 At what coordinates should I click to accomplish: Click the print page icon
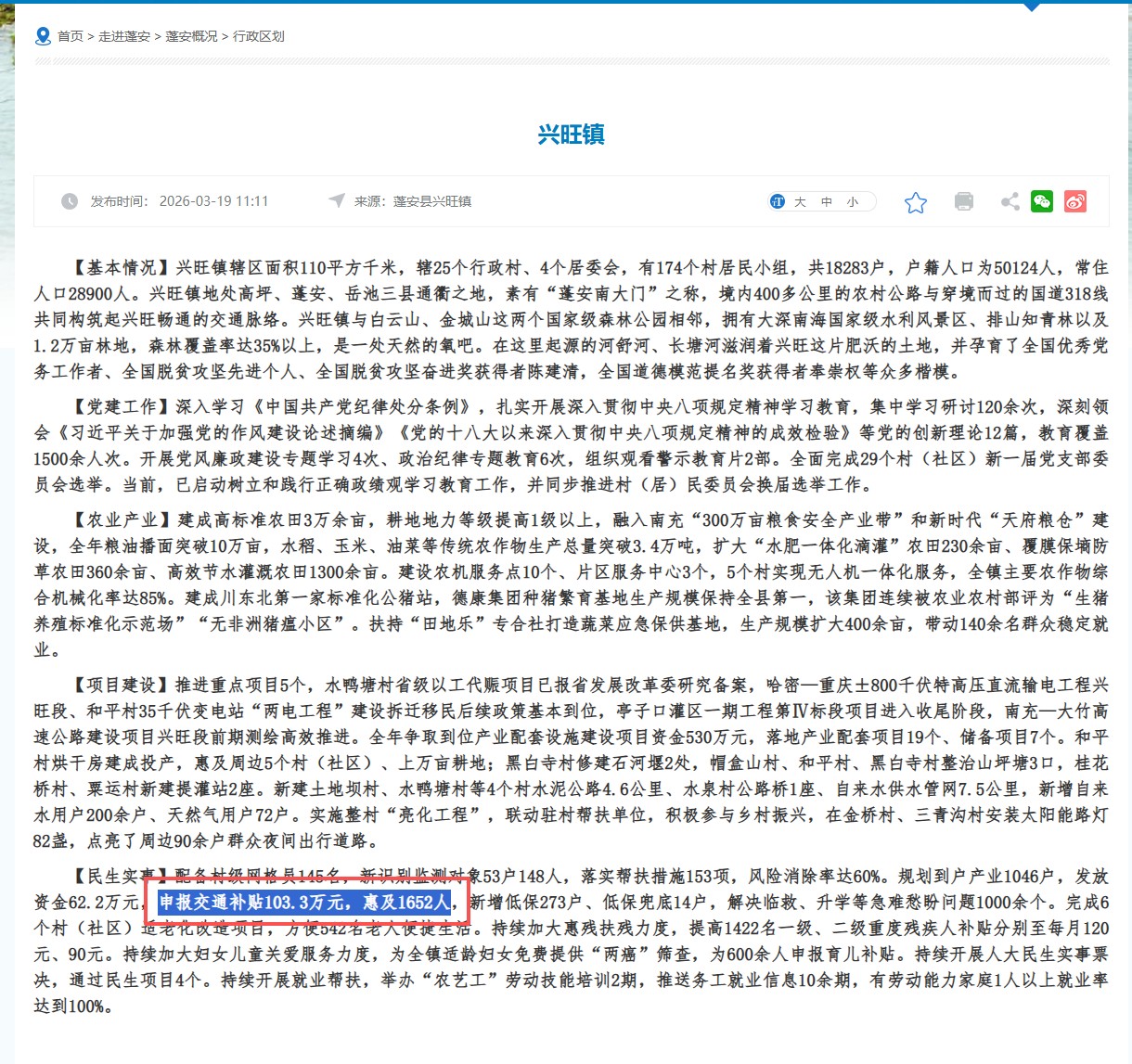pyautogui.click(x=964, y=201)
